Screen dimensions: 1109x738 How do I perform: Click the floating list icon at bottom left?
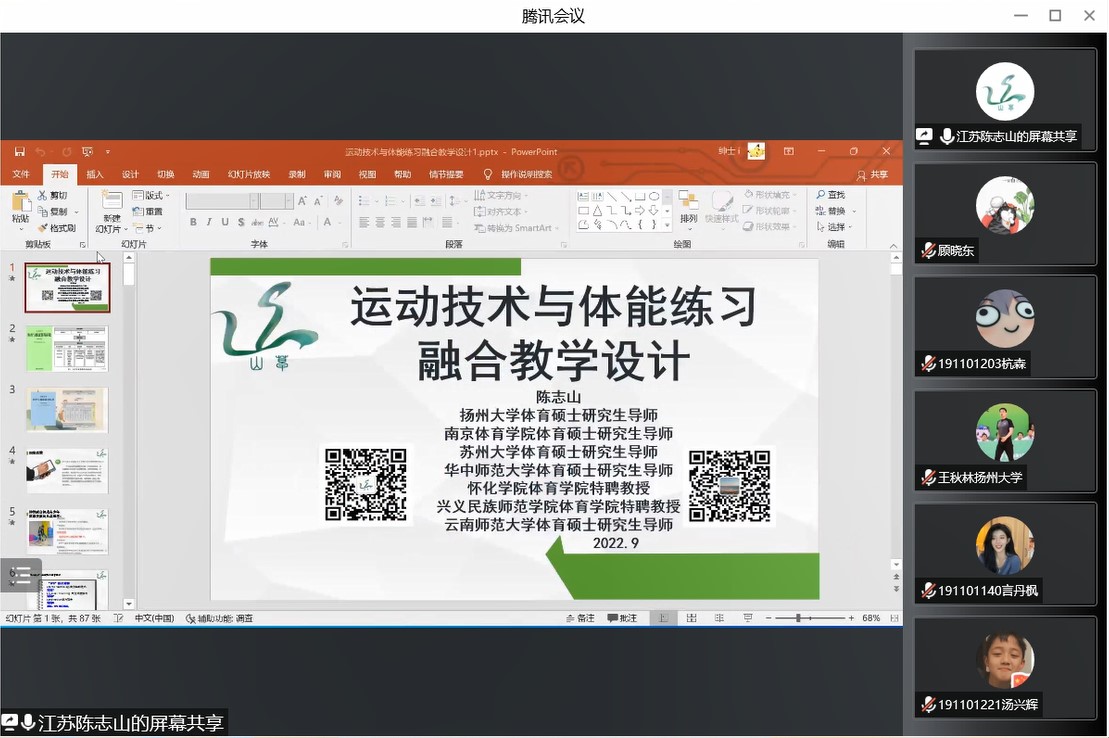[x=20, y=575]
